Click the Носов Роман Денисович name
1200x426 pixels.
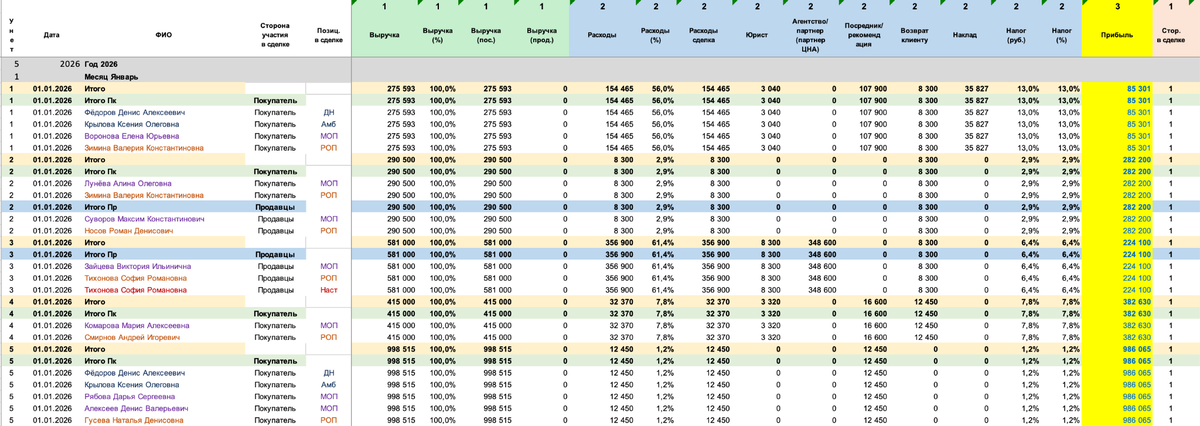point(129,230)
